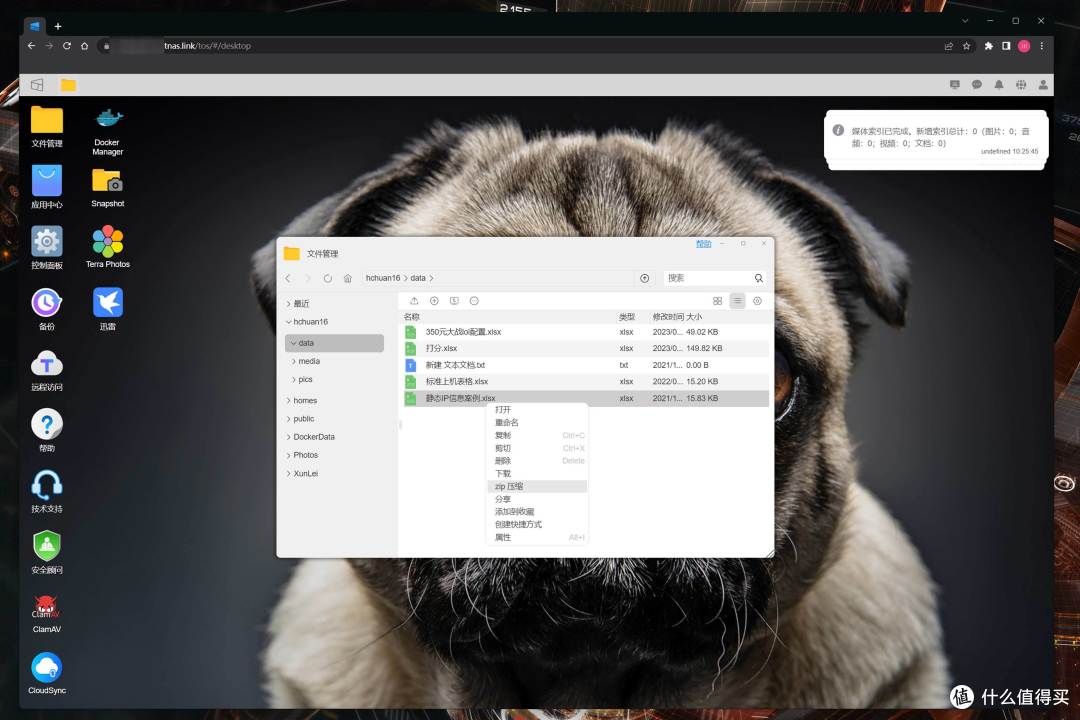Collapse the data folder in sidebar
Viewport: 1080px width, 720px height.
(293, 343)
